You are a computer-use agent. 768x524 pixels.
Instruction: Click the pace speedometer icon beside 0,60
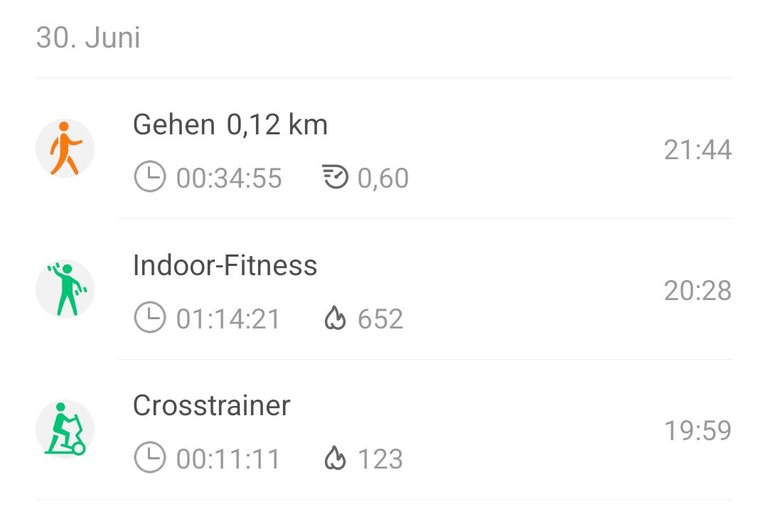[335, 177]
